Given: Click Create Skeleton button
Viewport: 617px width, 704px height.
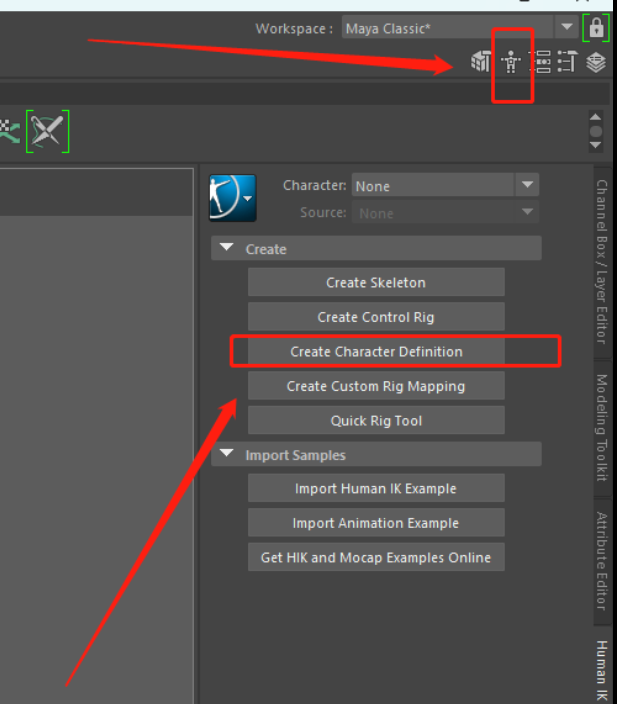Looking at the screenshot, I should 376,282.
